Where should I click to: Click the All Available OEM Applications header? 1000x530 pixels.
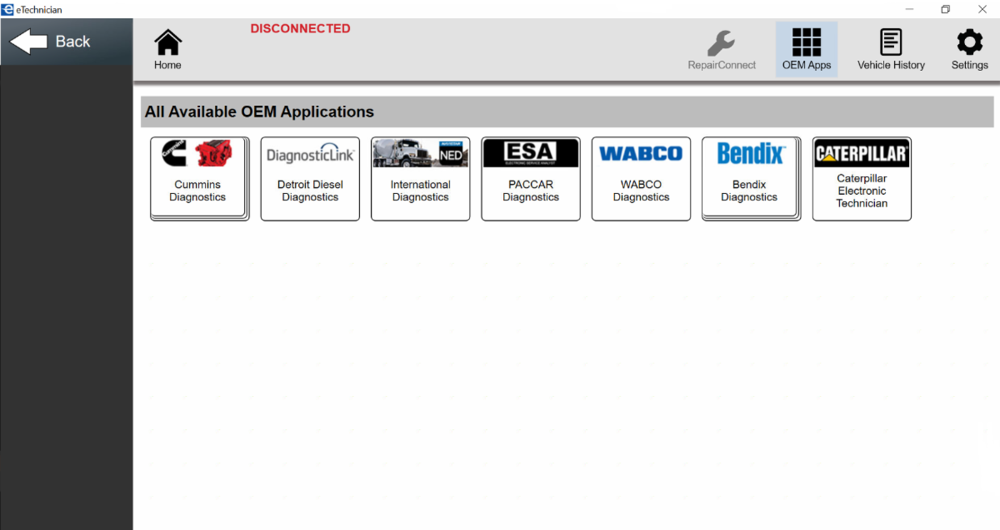click(567, 112)
